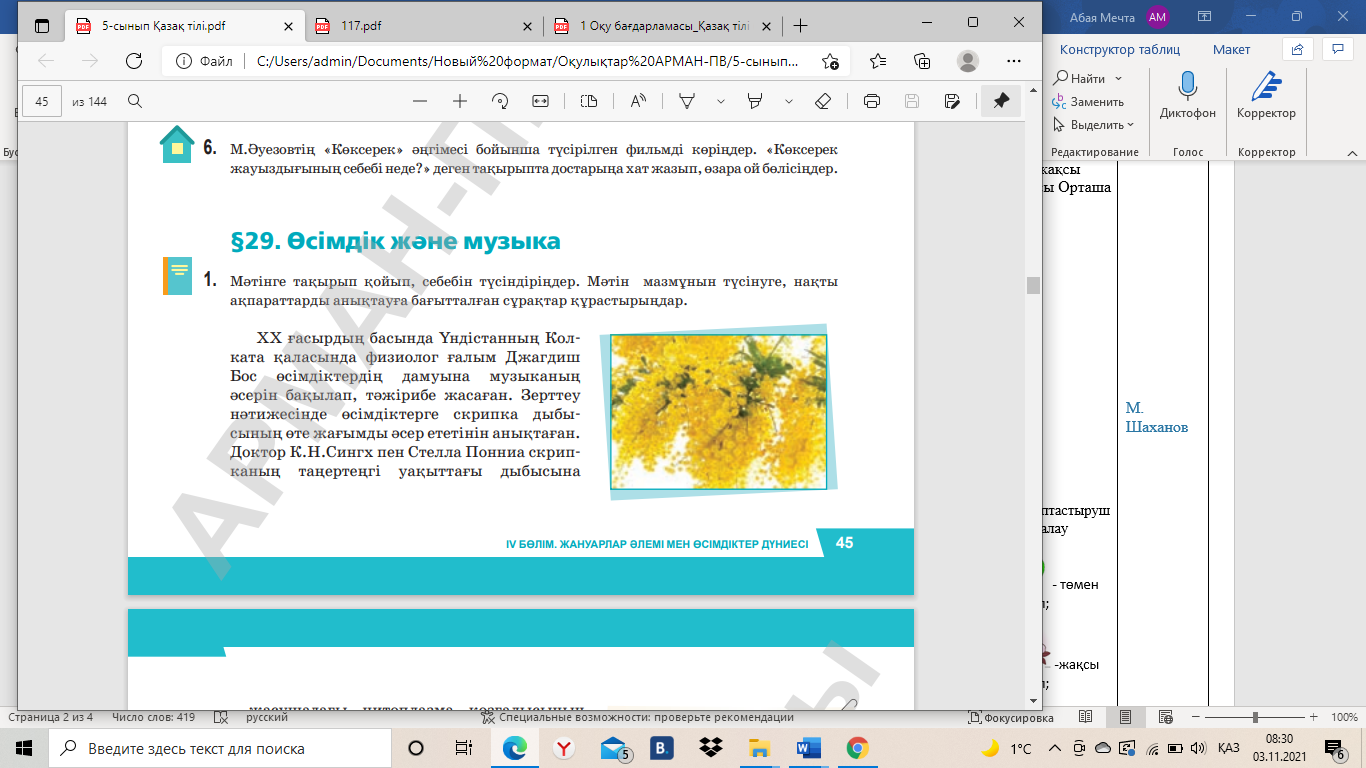
Task: Click the rotate page icon in PDF toolbar
Action: [x=501, y=101]
